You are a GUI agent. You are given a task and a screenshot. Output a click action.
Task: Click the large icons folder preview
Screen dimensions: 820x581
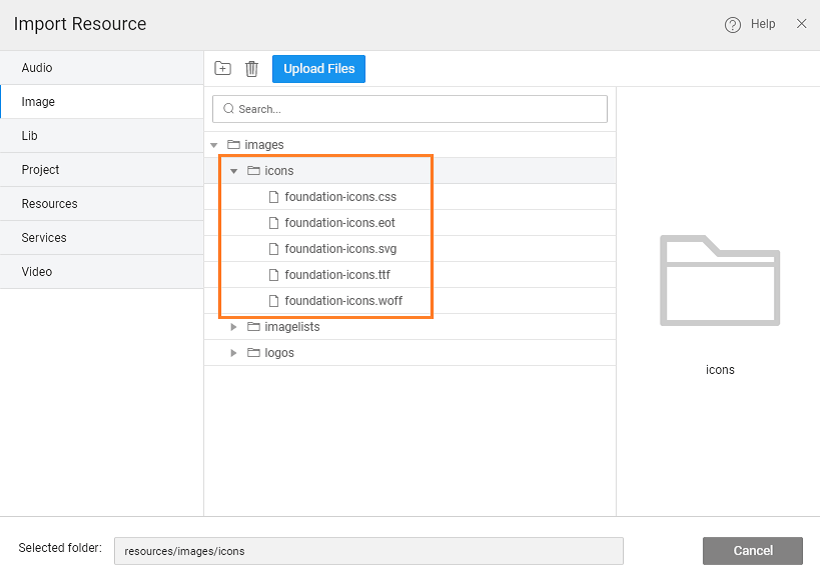pyautogui.click(x=719, y=281)
